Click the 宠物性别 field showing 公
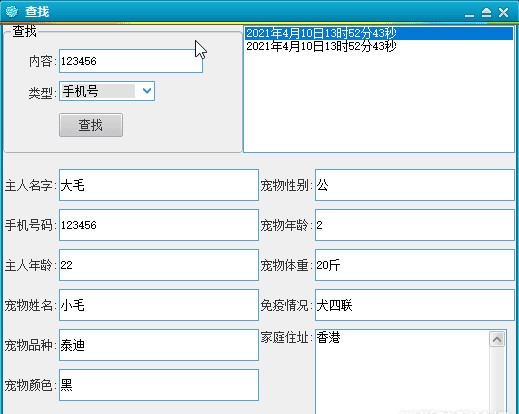 415,185
